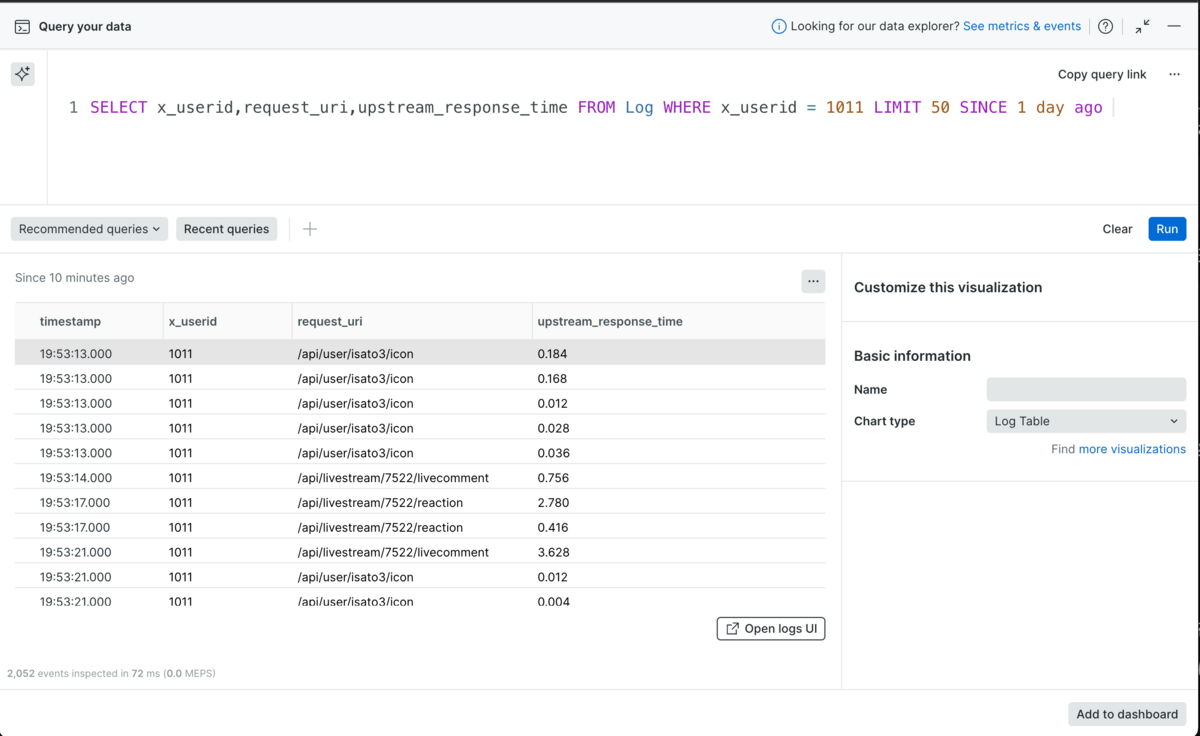Open the results table three-dot options menu
Image resolution: width=1200 pixels, height=736 pixels.
tap(813, 281)
